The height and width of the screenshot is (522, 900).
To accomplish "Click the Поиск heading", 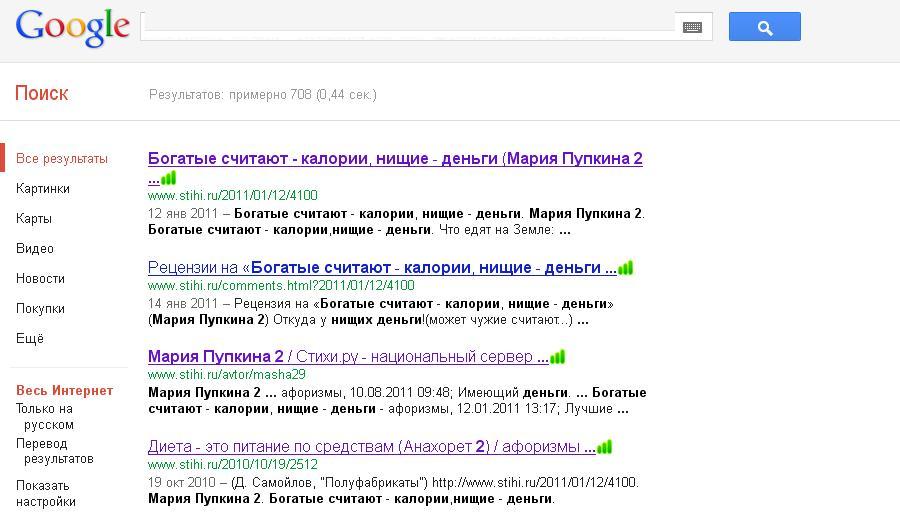I will click(x=41, y=93).
